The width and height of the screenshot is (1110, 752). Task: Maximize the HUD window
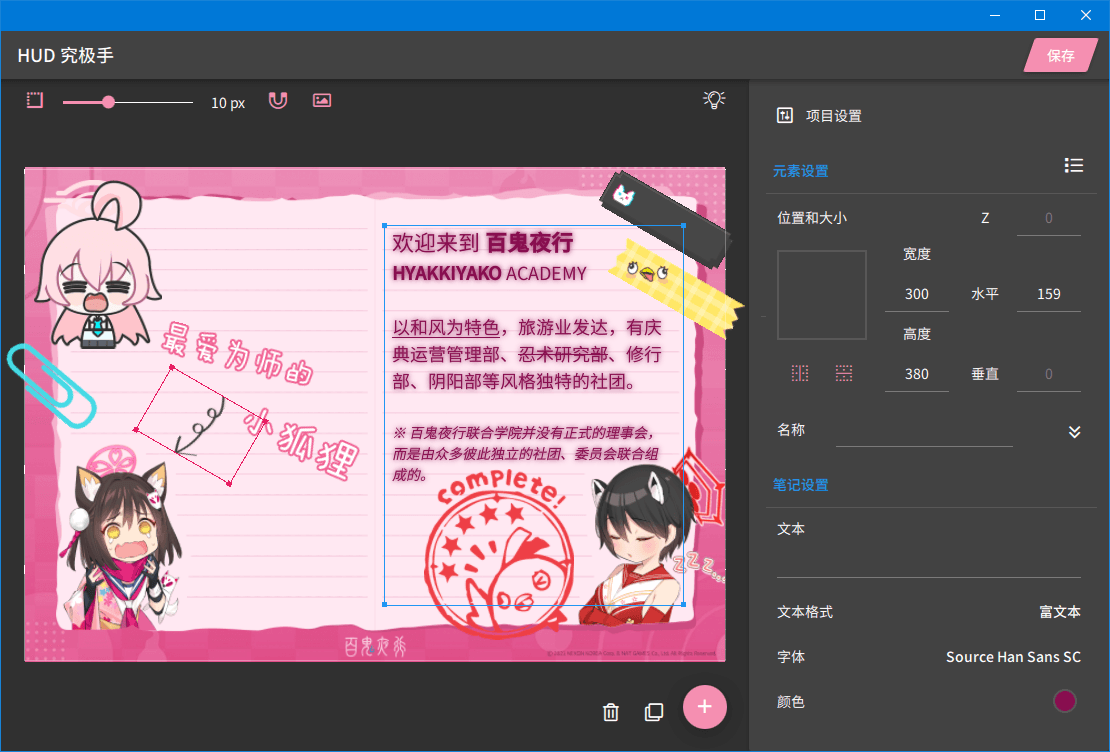pos(1040,15)
